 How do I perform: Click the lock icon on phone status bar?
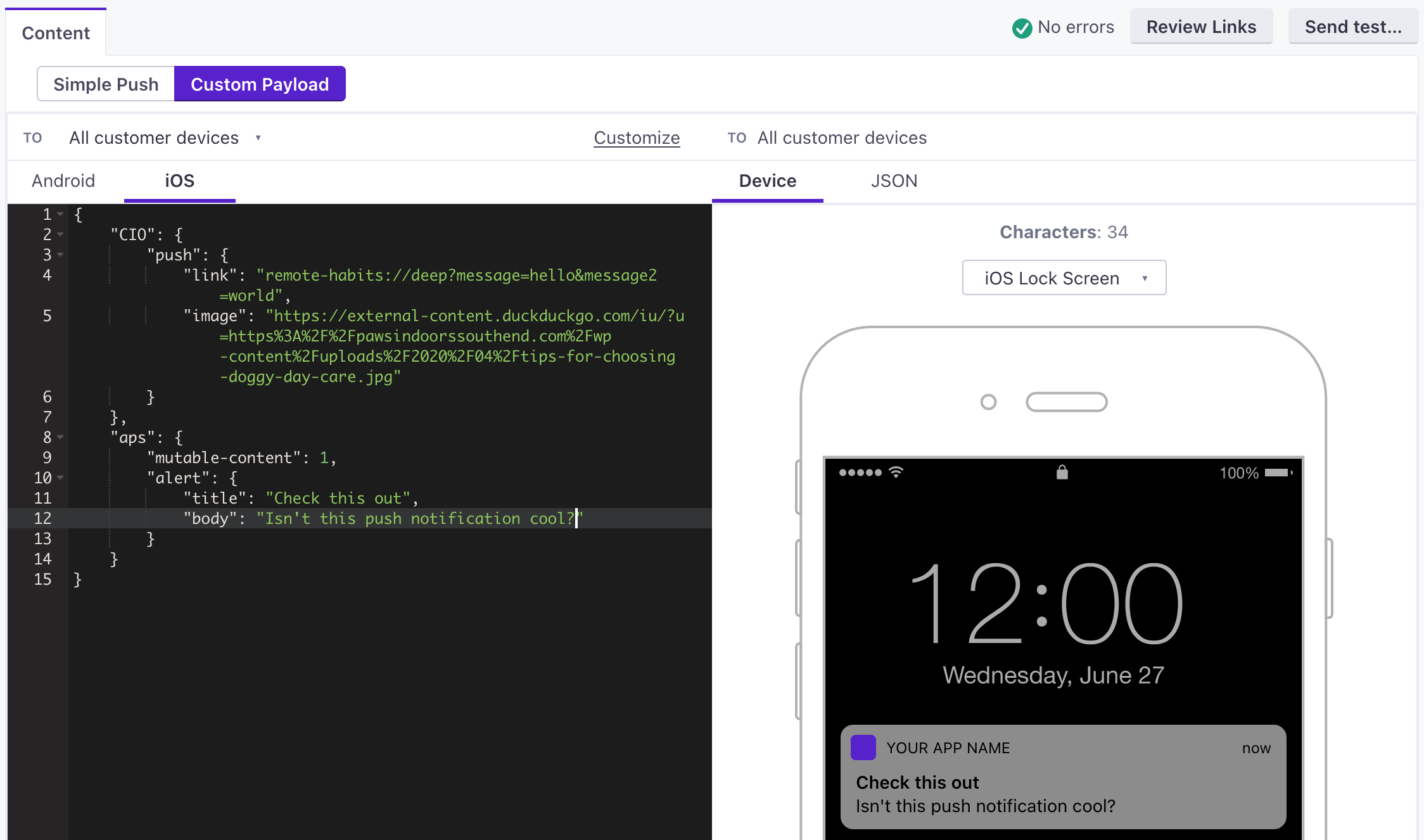1062,473
